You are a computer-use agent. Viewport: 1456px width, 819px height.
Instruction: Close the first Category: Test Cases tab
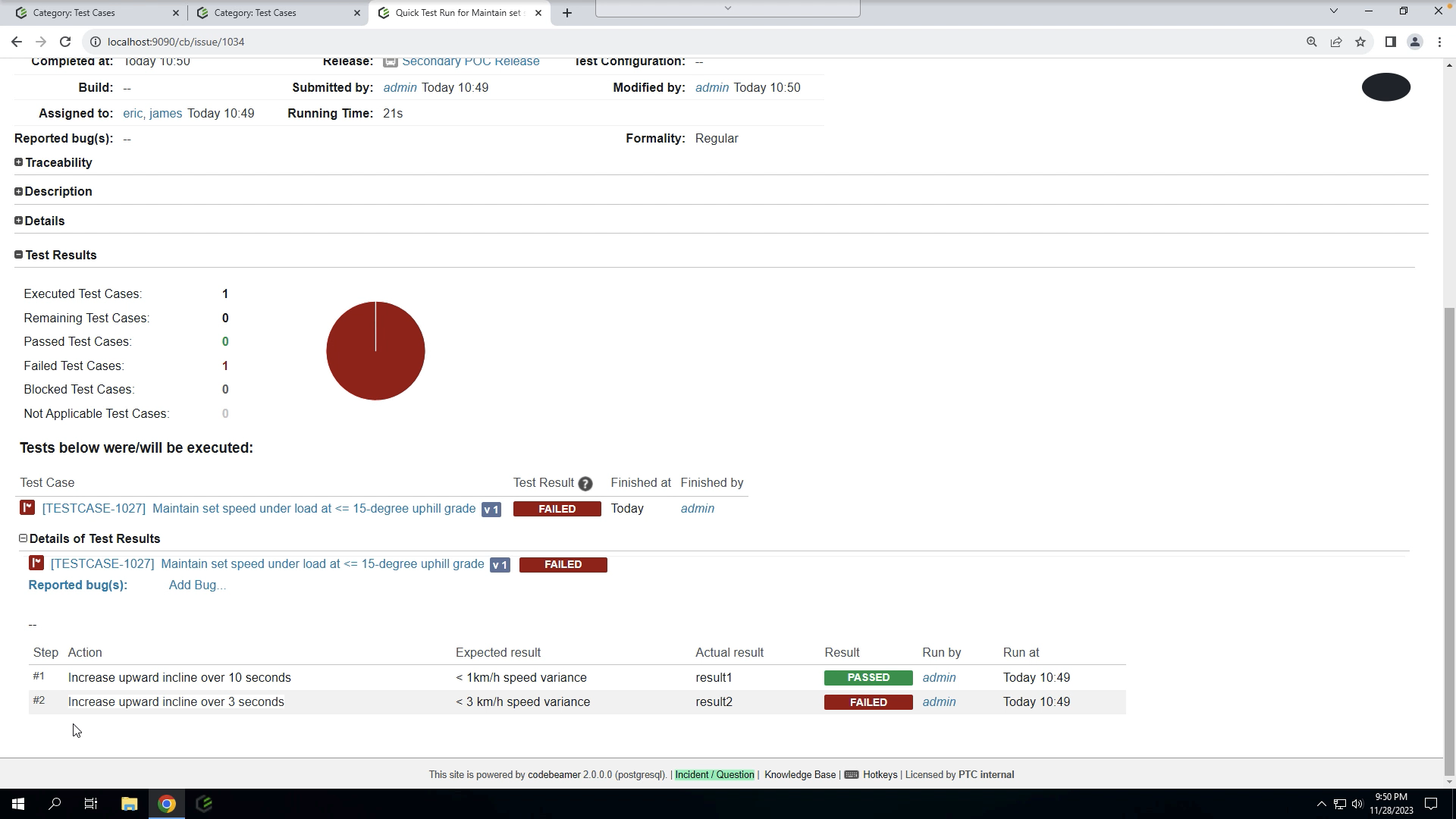pyautogui.click(x=175, y=13)
